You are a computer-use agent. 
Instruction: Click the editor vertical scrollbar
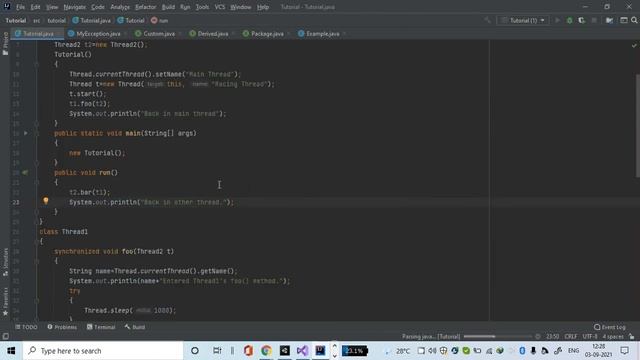point(637,126)
